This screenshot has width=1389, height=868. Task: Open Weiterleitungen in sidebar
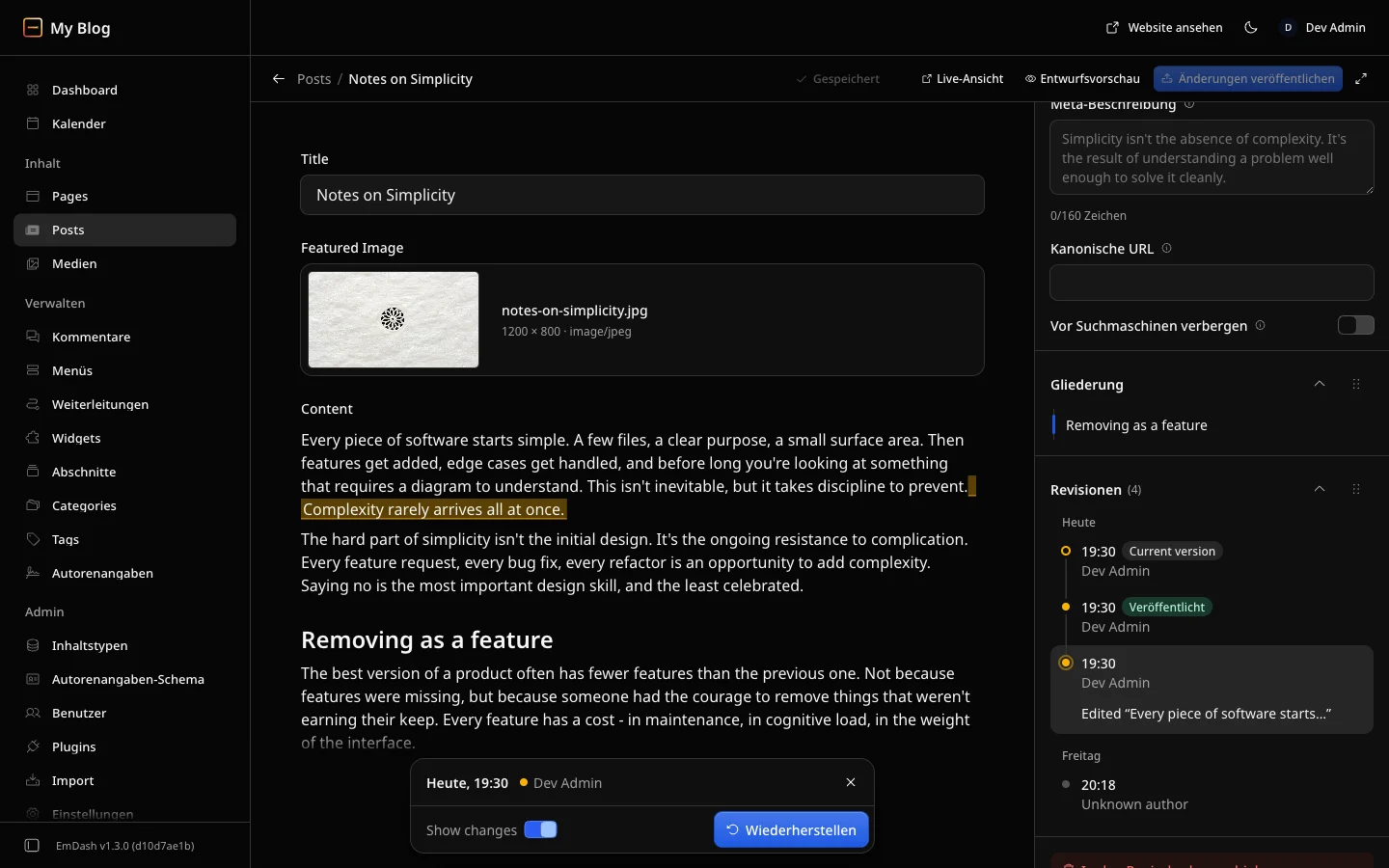(x=124, y=404)
